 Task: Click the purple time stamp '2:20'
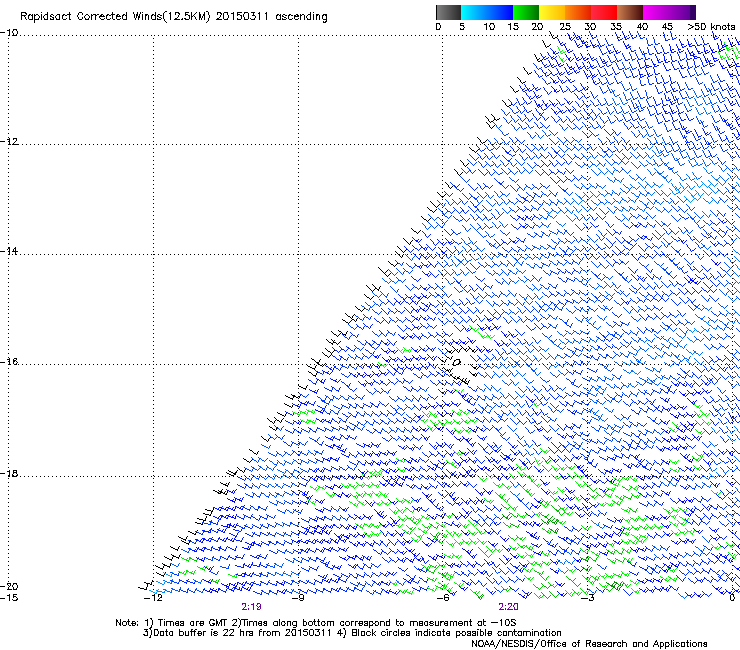click(x=508, y=607)
